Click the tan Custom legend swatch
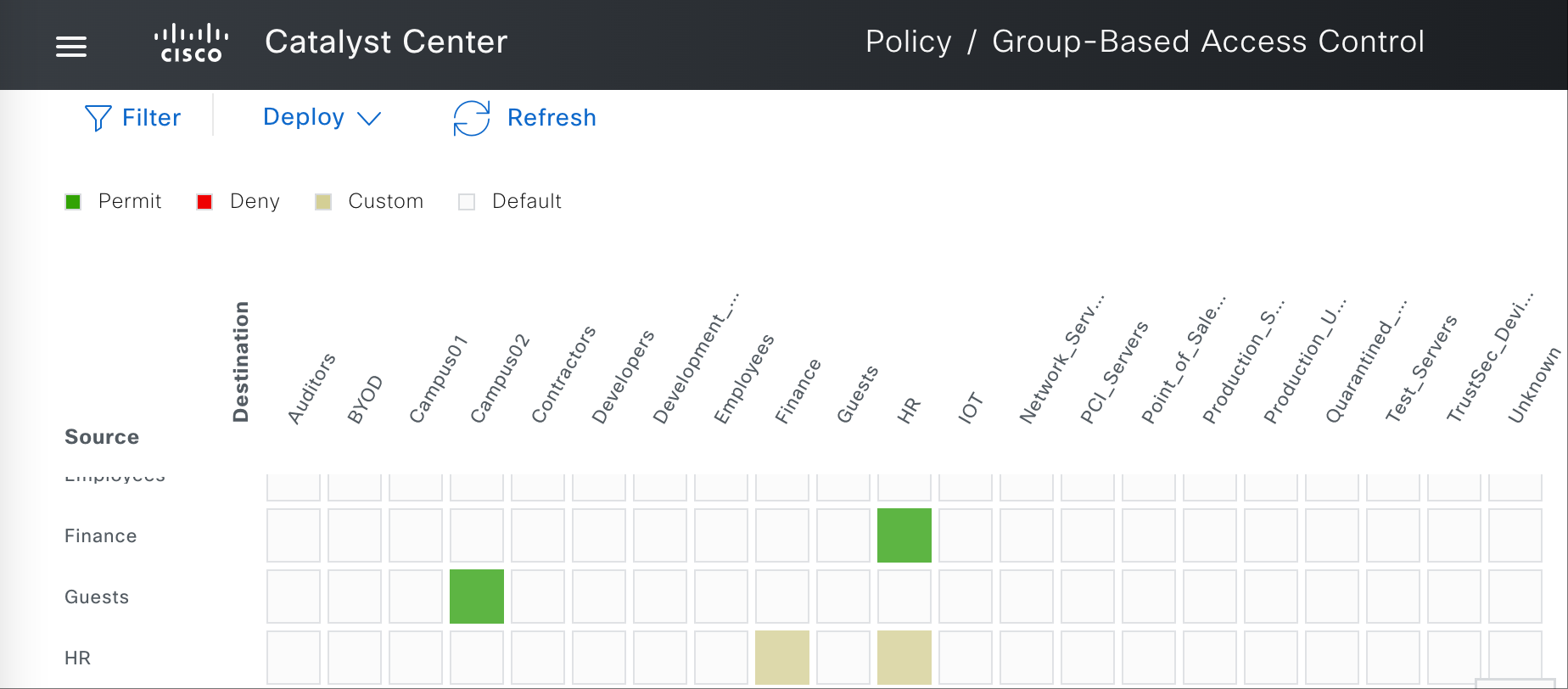1568x689 pixels. point(323,201)
